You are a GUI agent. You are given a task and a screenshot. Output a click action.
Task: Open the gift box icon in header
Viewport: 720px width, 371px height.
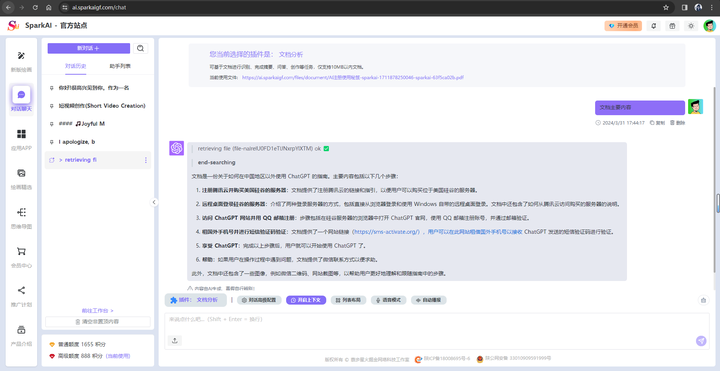(x=672, y=26)
